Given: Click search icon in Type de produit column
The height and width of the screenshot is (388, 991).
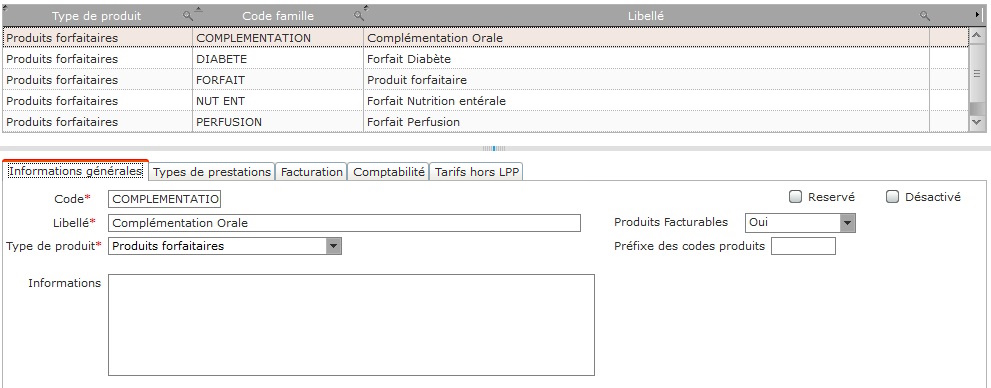Looking at the screenshot, I should [x=187, y=16].
